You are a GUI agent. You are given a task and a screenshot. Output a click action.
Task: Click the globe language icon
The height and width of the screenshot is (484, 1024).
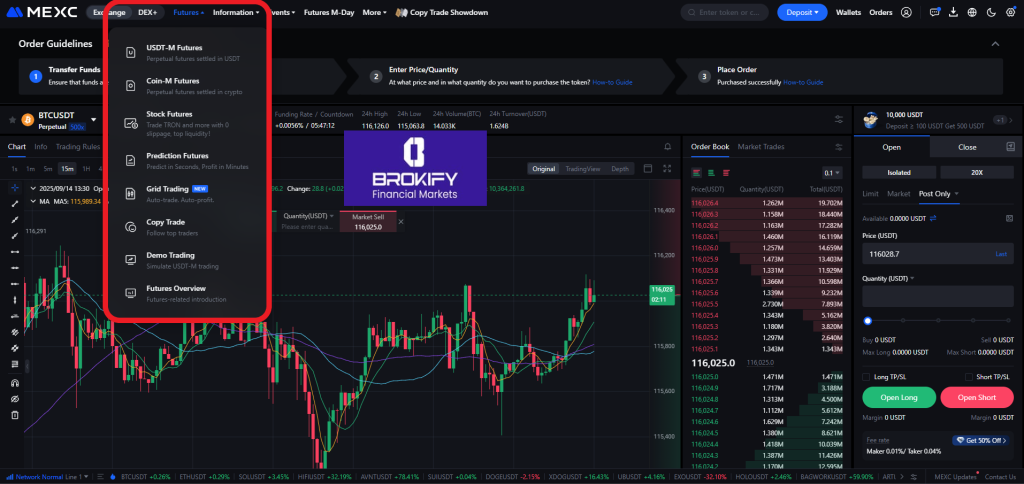coord(970,13)
